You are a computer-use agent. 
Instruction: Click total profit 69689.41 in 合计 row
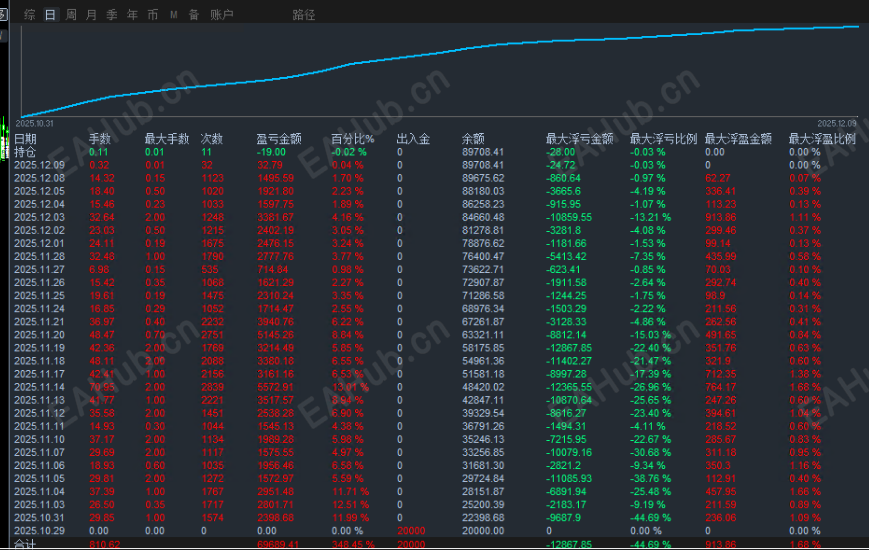click(278, 544)
